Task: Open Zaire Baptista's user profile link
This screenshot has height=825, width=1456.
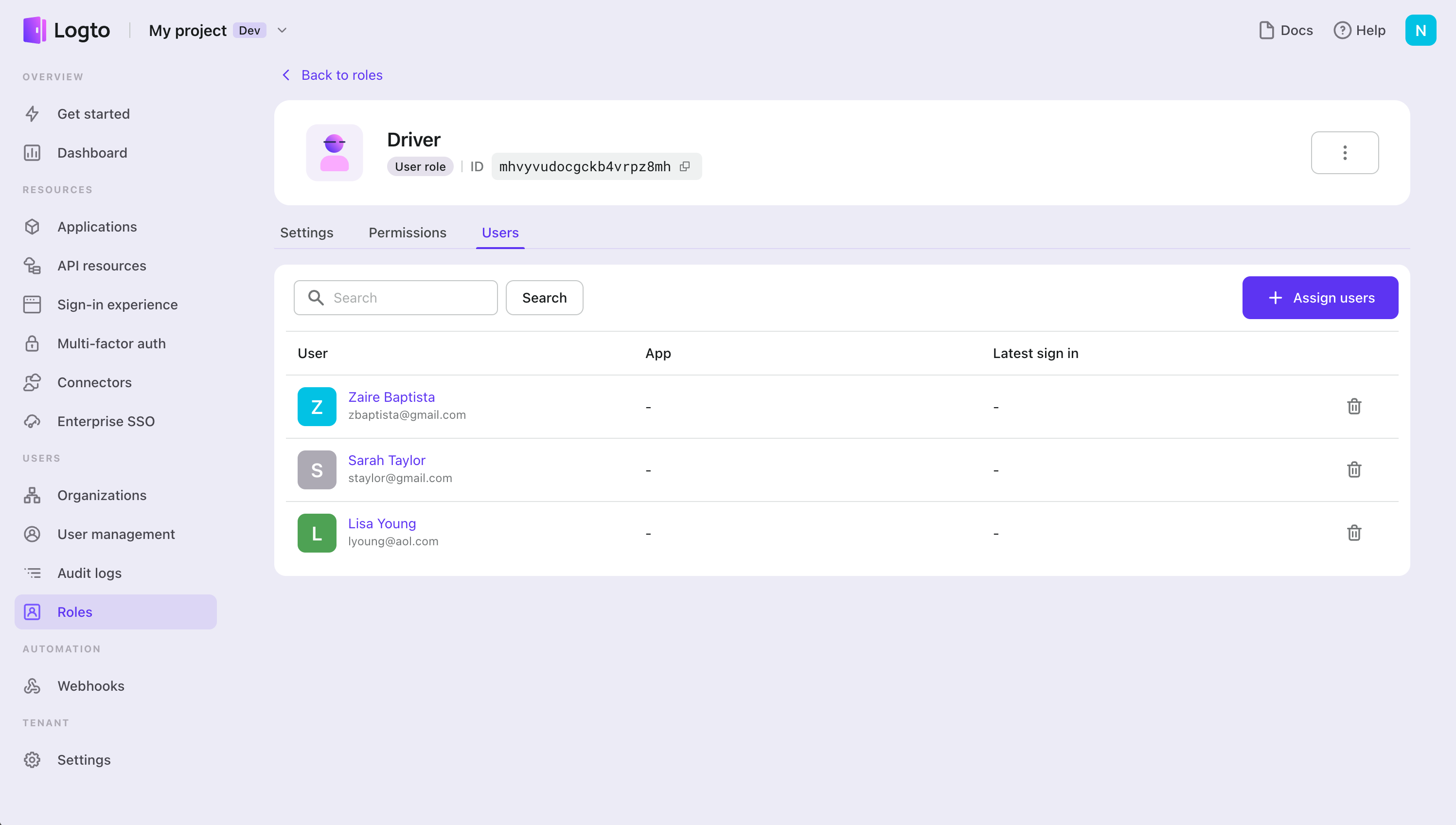Action: (391, 396)
